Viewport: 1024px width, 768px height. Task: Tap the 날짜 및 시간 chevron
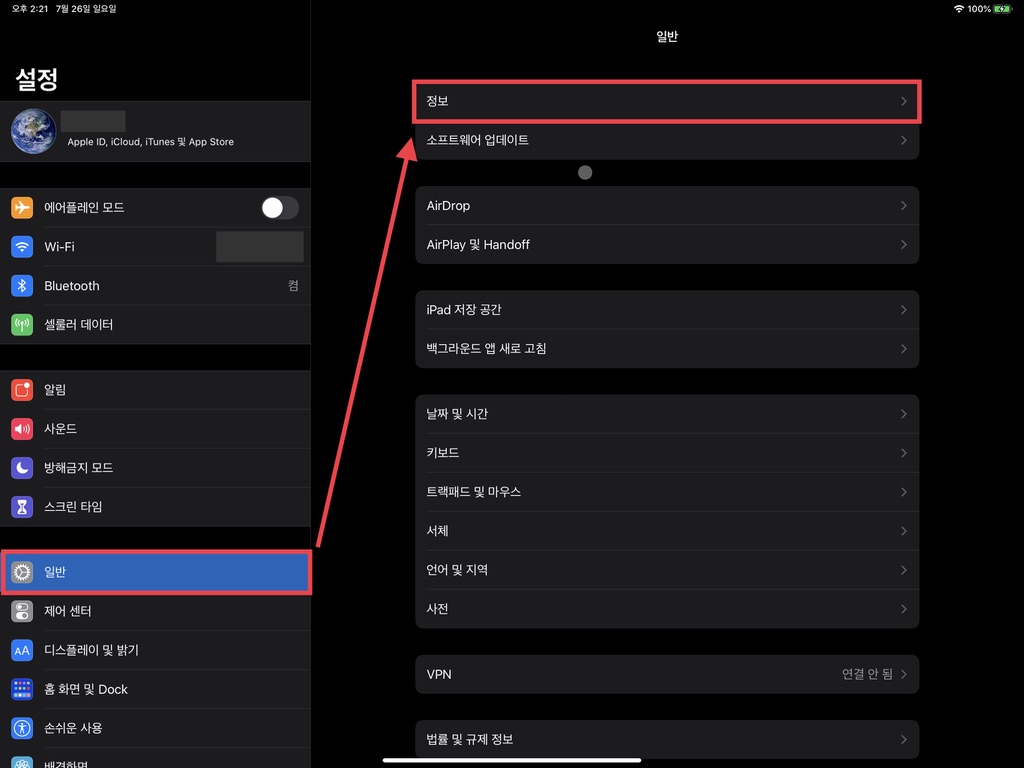[904, 414]
